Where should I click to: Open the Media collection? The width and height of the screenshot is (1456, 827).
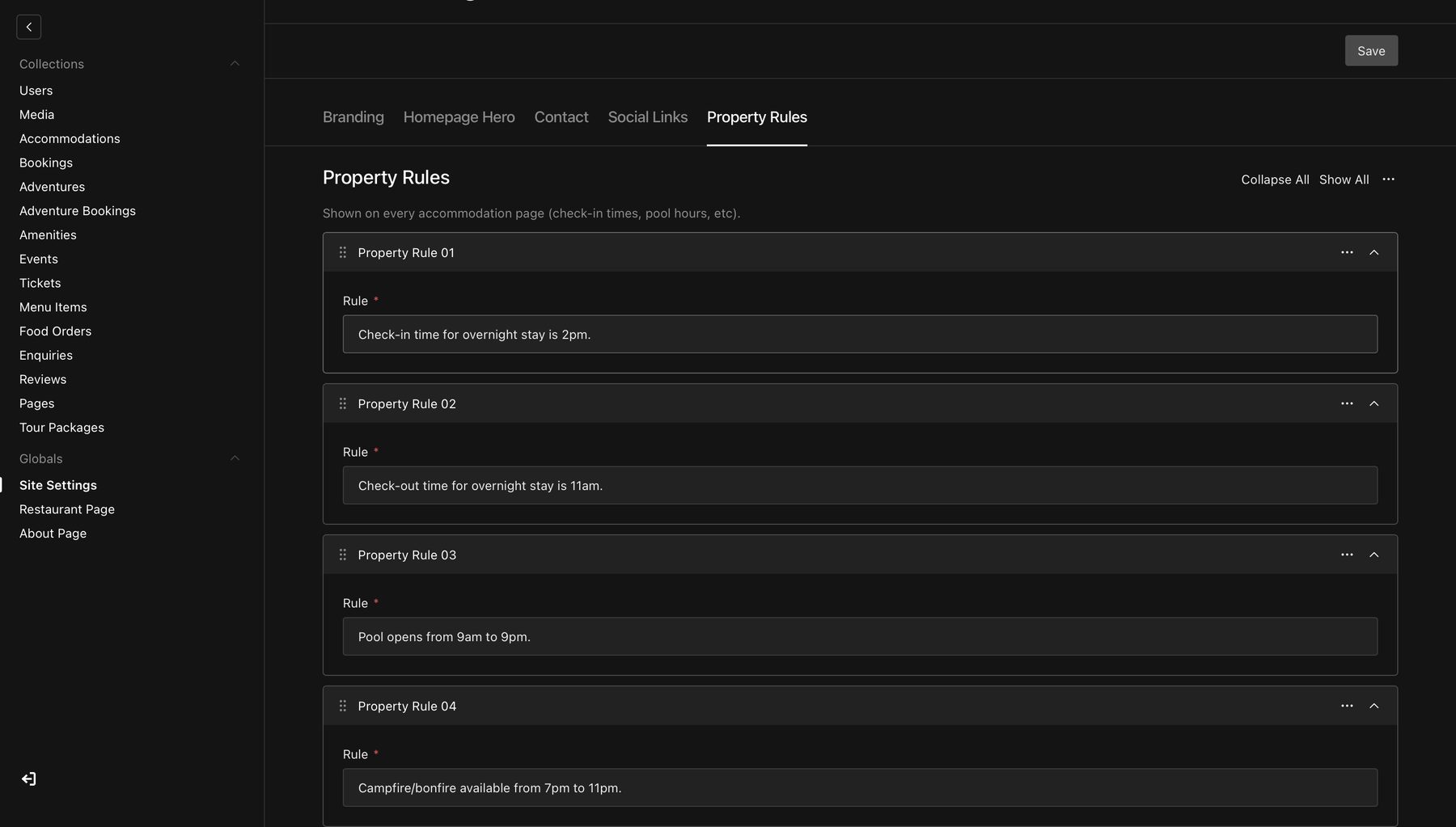pos(36,115)
